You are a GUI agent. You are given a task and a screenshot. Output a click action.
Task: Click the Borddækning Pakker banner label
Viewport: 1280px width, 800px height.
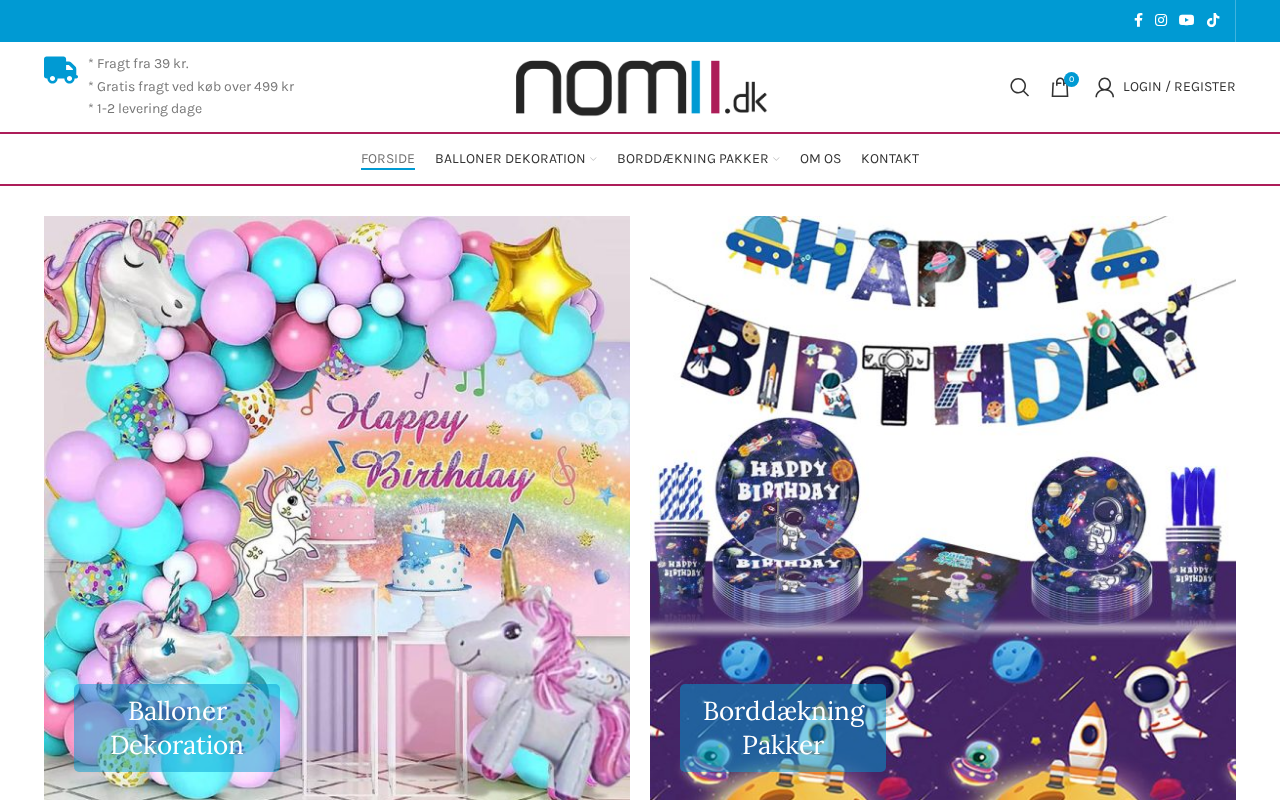tap(783, 728)
